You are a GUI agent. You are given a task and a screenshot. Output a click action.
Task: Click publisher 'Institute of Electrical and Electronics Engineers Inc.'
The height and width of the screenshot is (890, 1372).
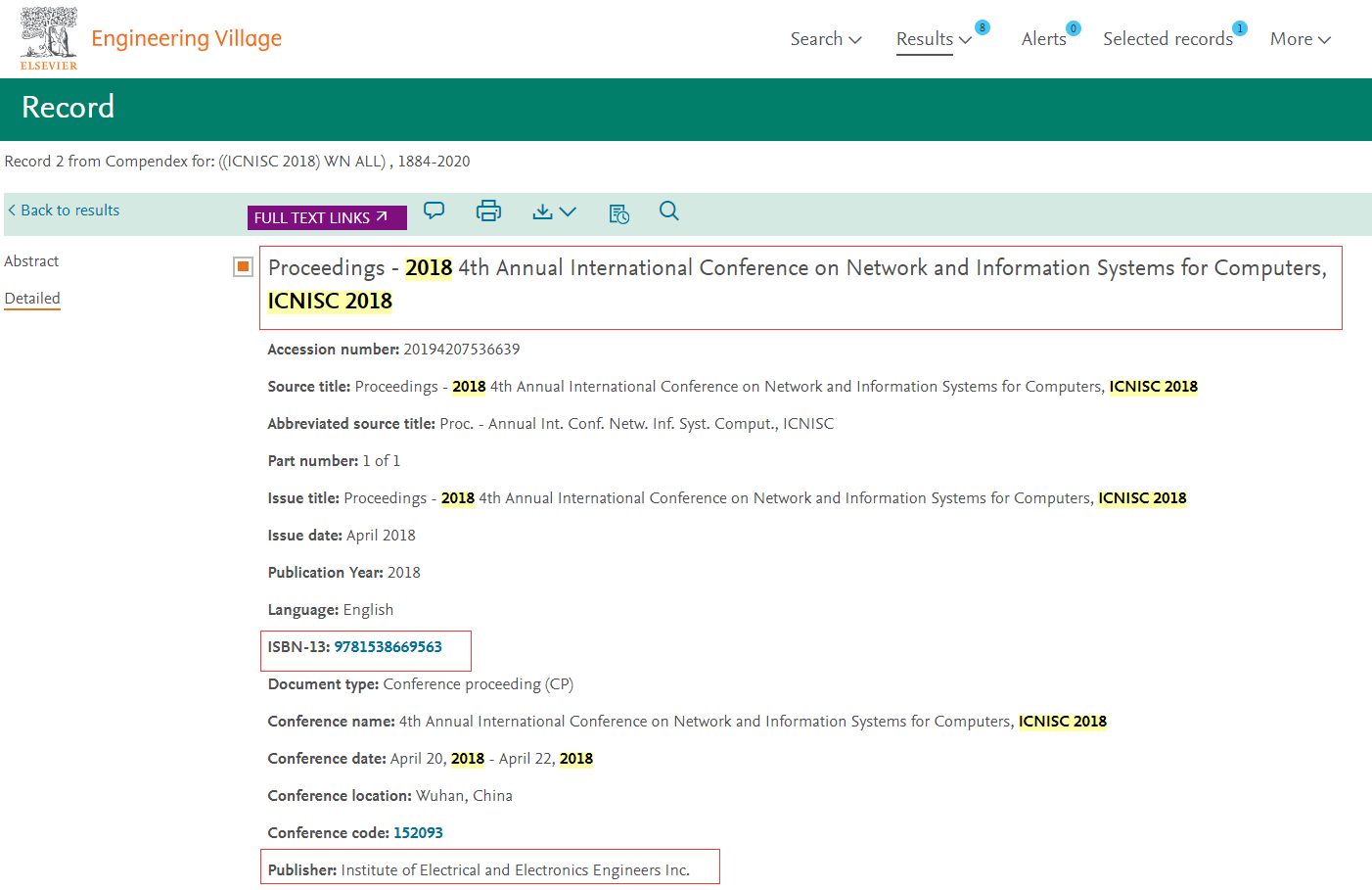516,870
